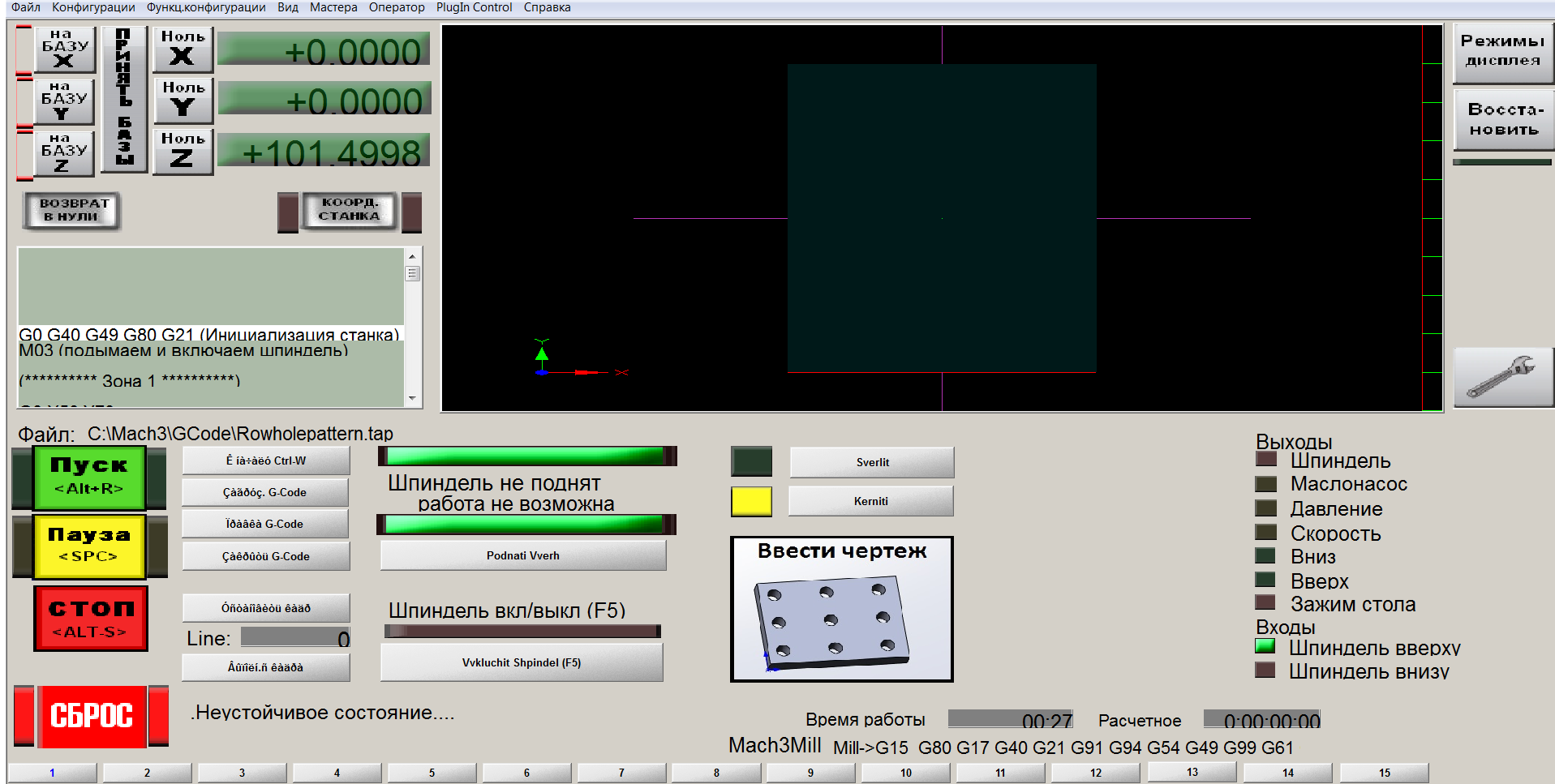The image size is (1555, 784).
Task: Zero the Z axis with Ноль Z
Action: pos(183,151)
